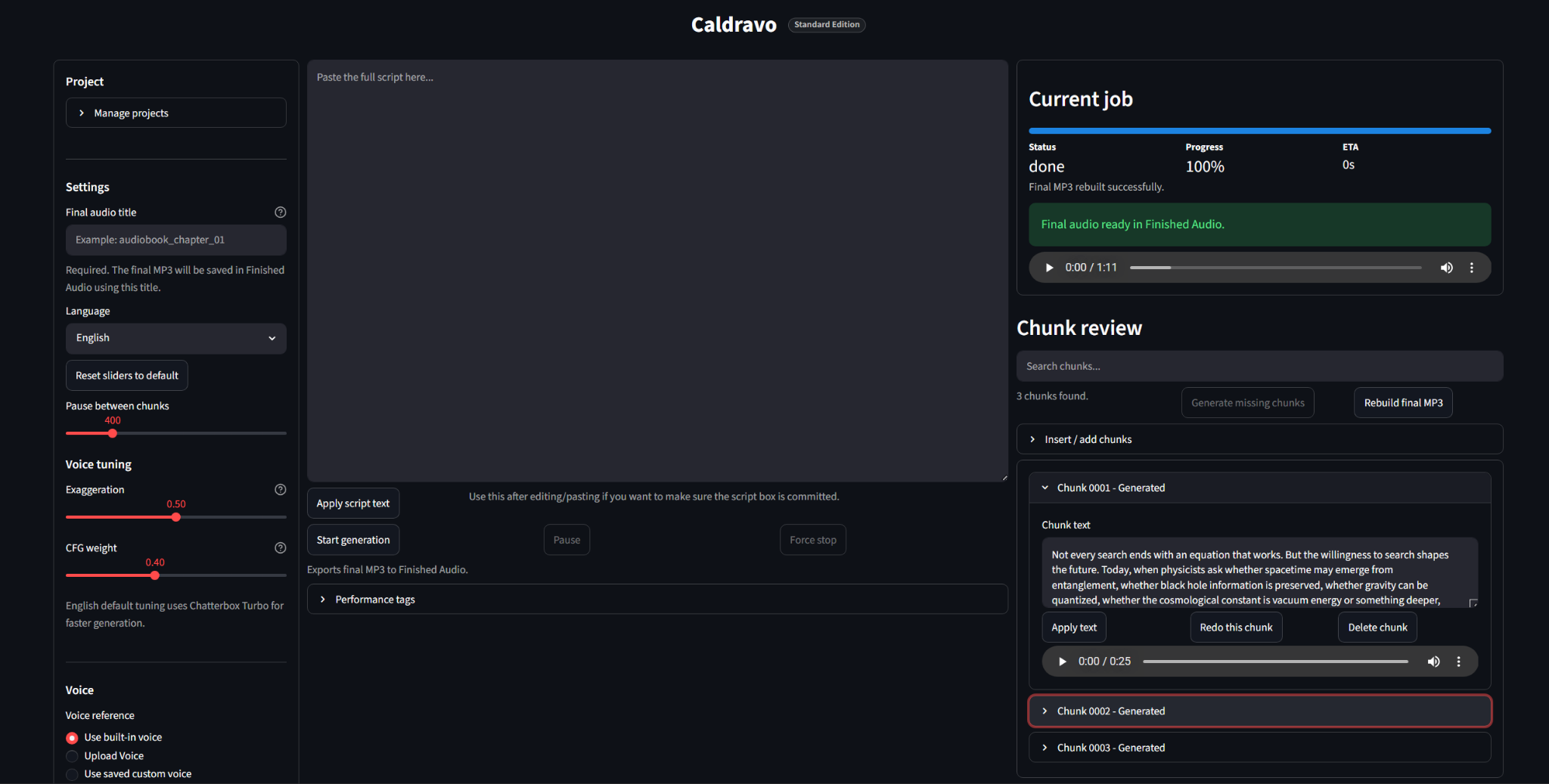
Task: Mute the final audio player volume
Action: pos(1446,268)
